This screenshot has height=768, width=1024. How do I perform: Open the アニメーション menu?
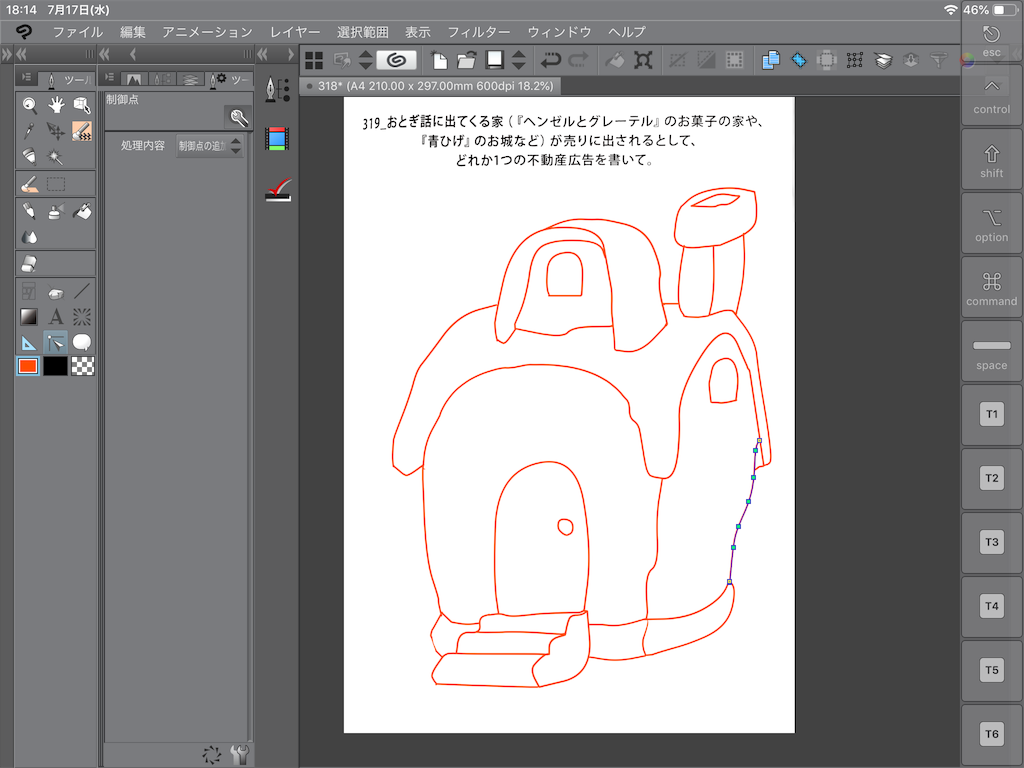(207, 32)
